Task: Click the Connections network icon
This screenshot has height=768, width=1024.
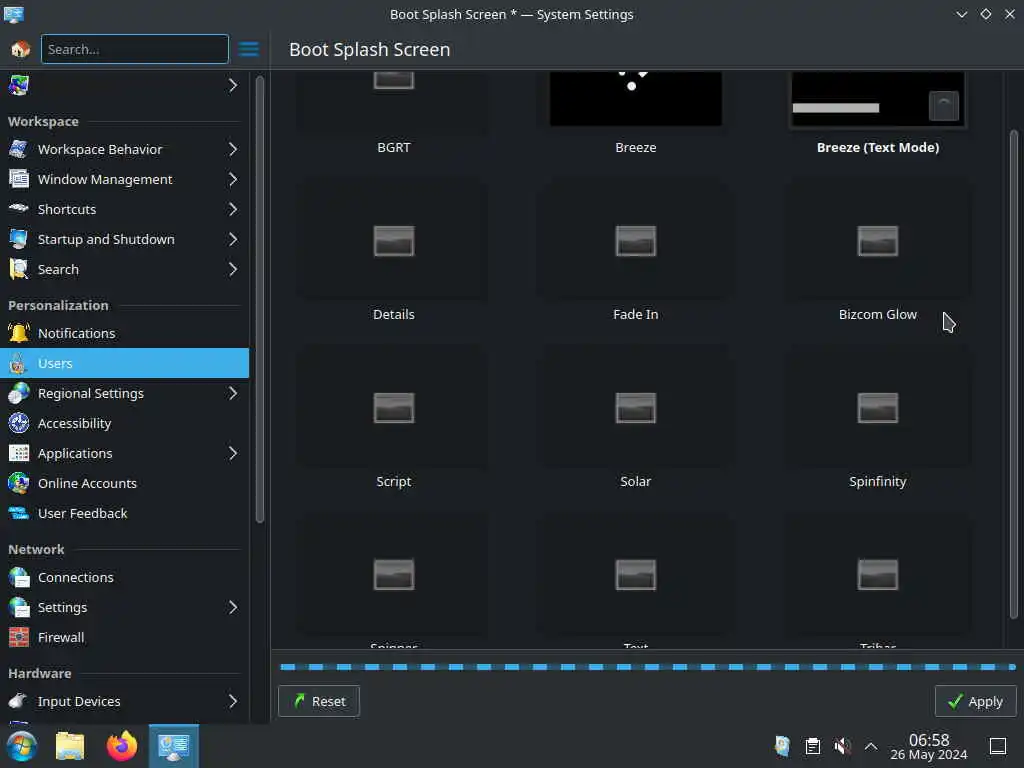Action: [18, 577]
